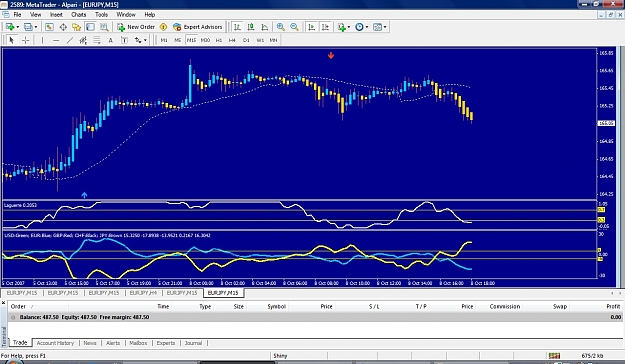The height and width of the screenshot is (364, 625).
Task: Open the Tools menu
Action: tap(101, 14)
